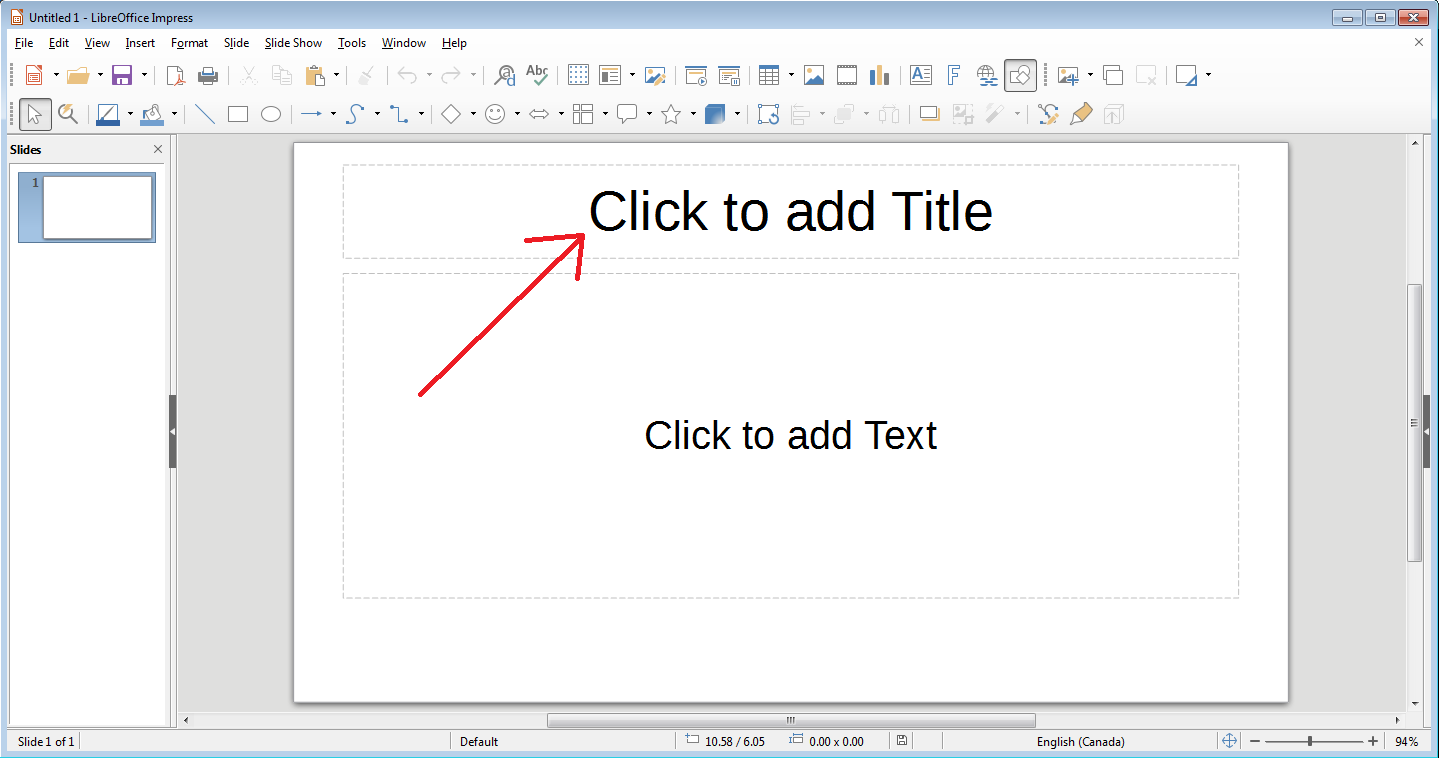Viewport: 1439px width, 758px height.
Task: Click the Insert Chart icon
Action: click(x=879, y=75)
